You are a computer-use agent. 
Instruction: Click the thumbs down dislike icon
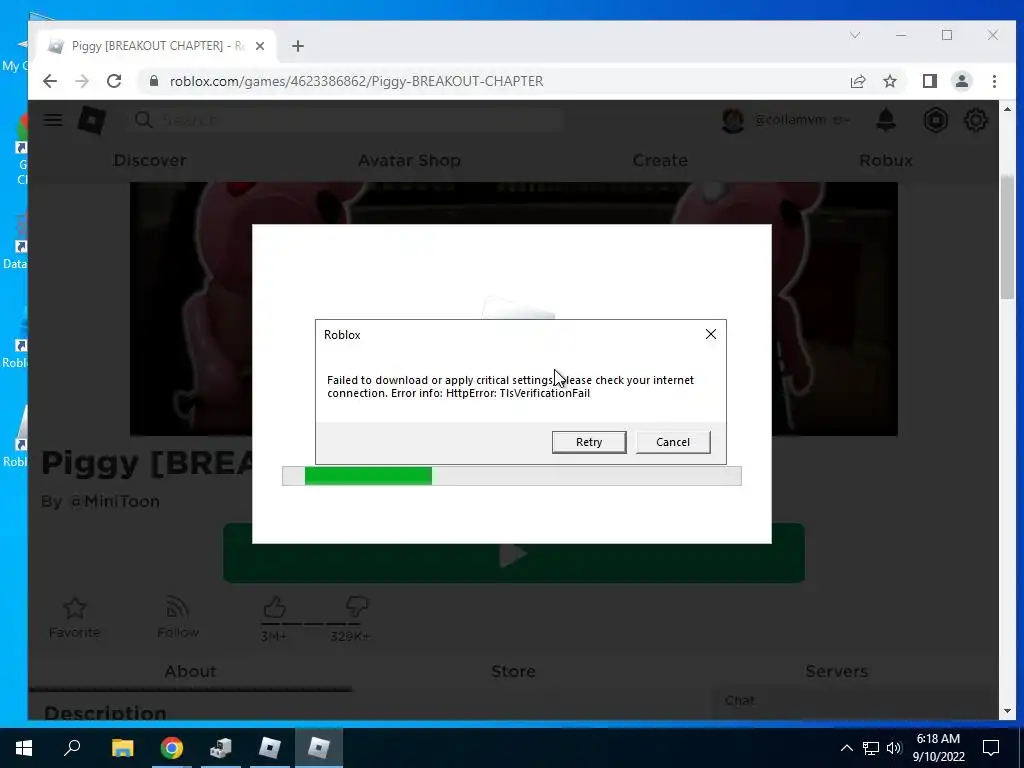pyautogui.click(x=357, y=608)
